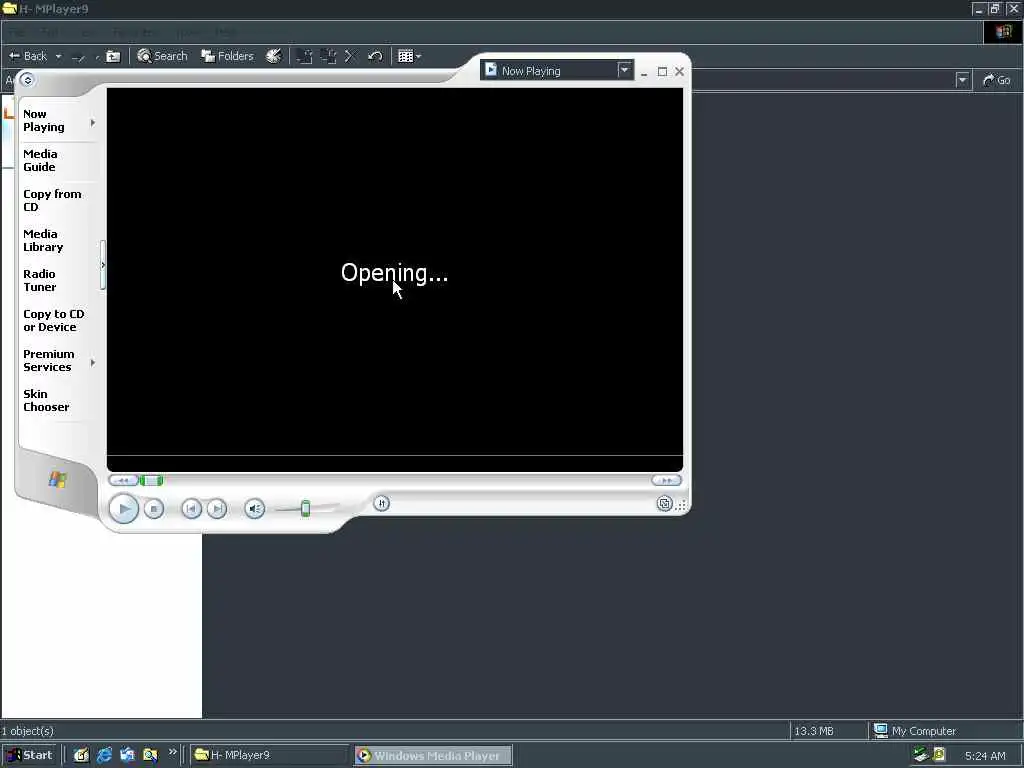Expand the Now Playing sidebar arrow

(x=93, y=122)
